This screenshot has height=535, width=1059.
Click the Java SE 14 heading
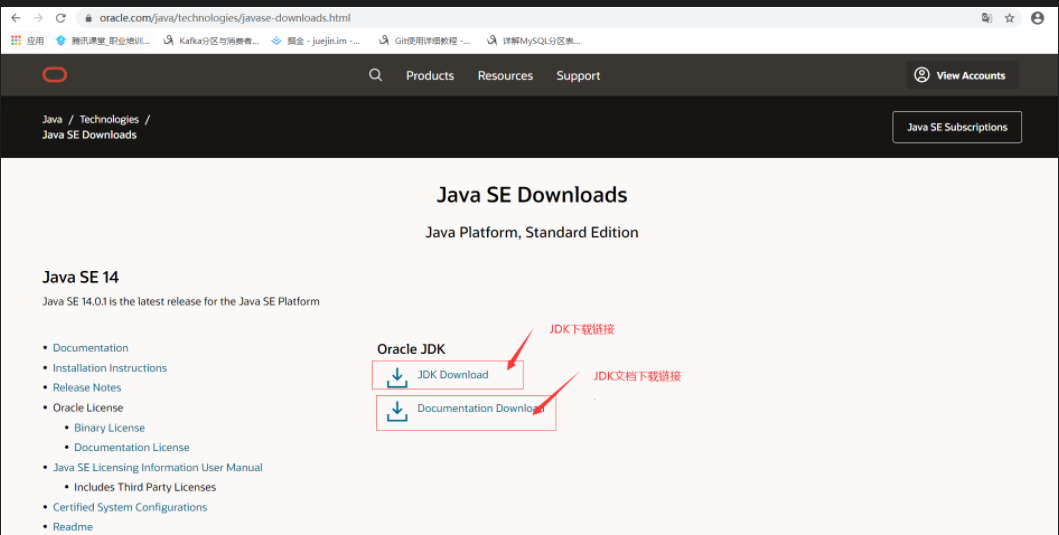[x=80, y=278]
